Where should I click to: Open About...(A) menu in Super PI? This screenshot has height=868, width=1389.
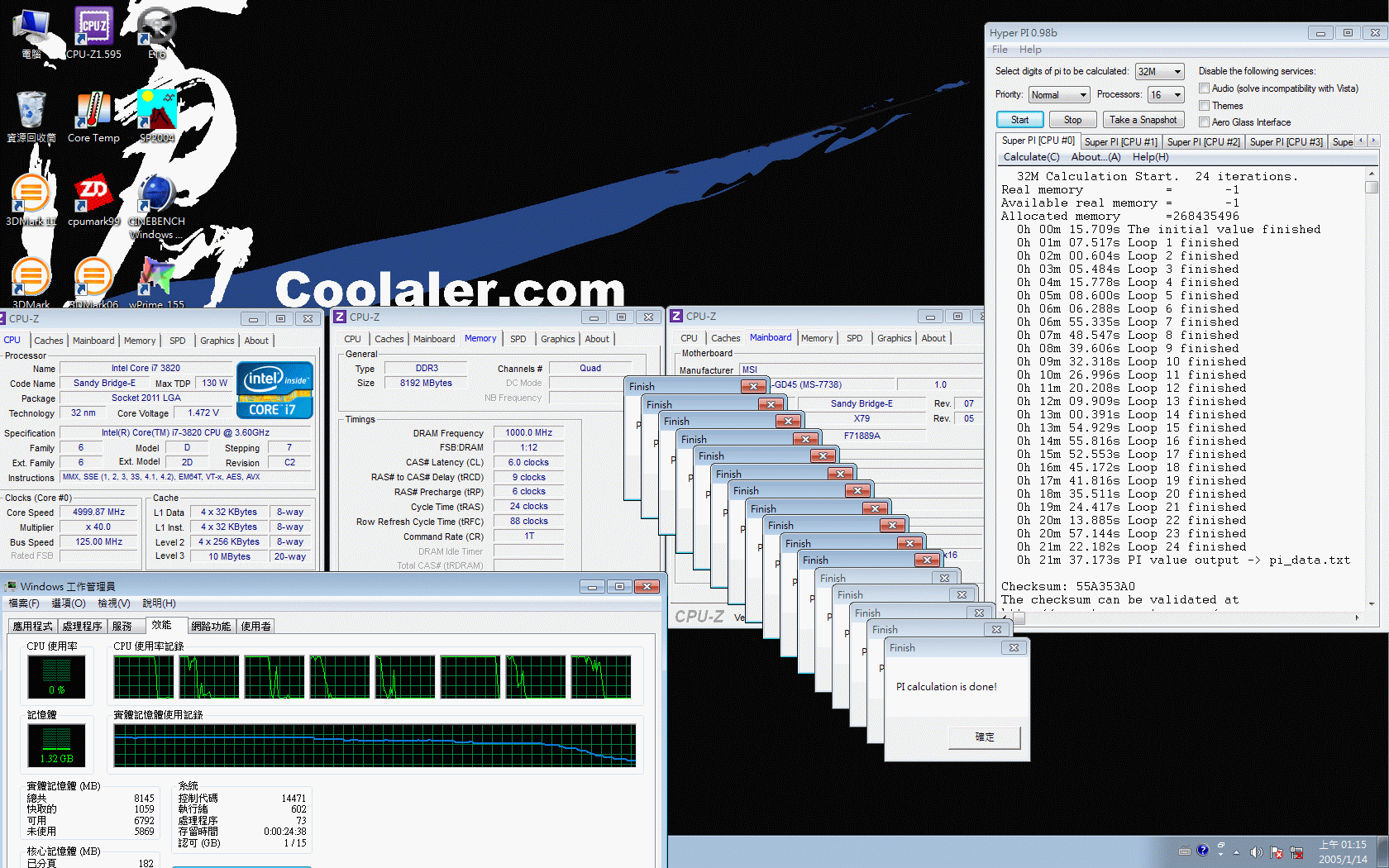pyautogui.click(x=1095, y=157)
